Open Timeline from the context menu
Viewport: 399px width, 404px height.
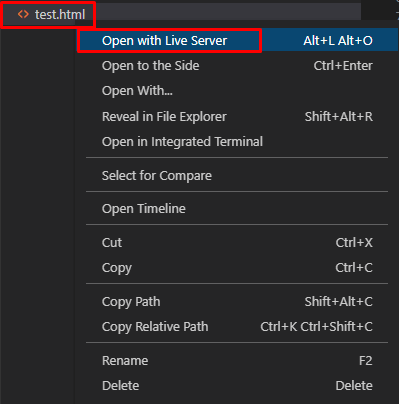pyautogui.click(x=237, y=209)
